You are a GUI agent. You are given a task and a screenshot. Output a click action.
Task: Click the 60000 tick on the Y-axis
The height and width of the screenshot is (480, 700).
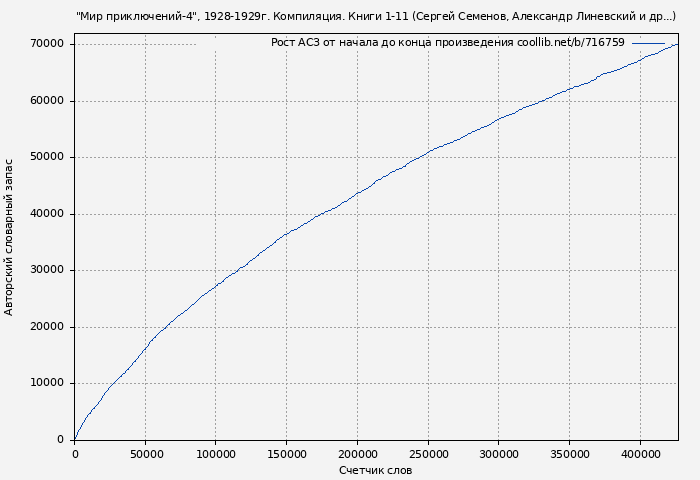tap(47, 101)
